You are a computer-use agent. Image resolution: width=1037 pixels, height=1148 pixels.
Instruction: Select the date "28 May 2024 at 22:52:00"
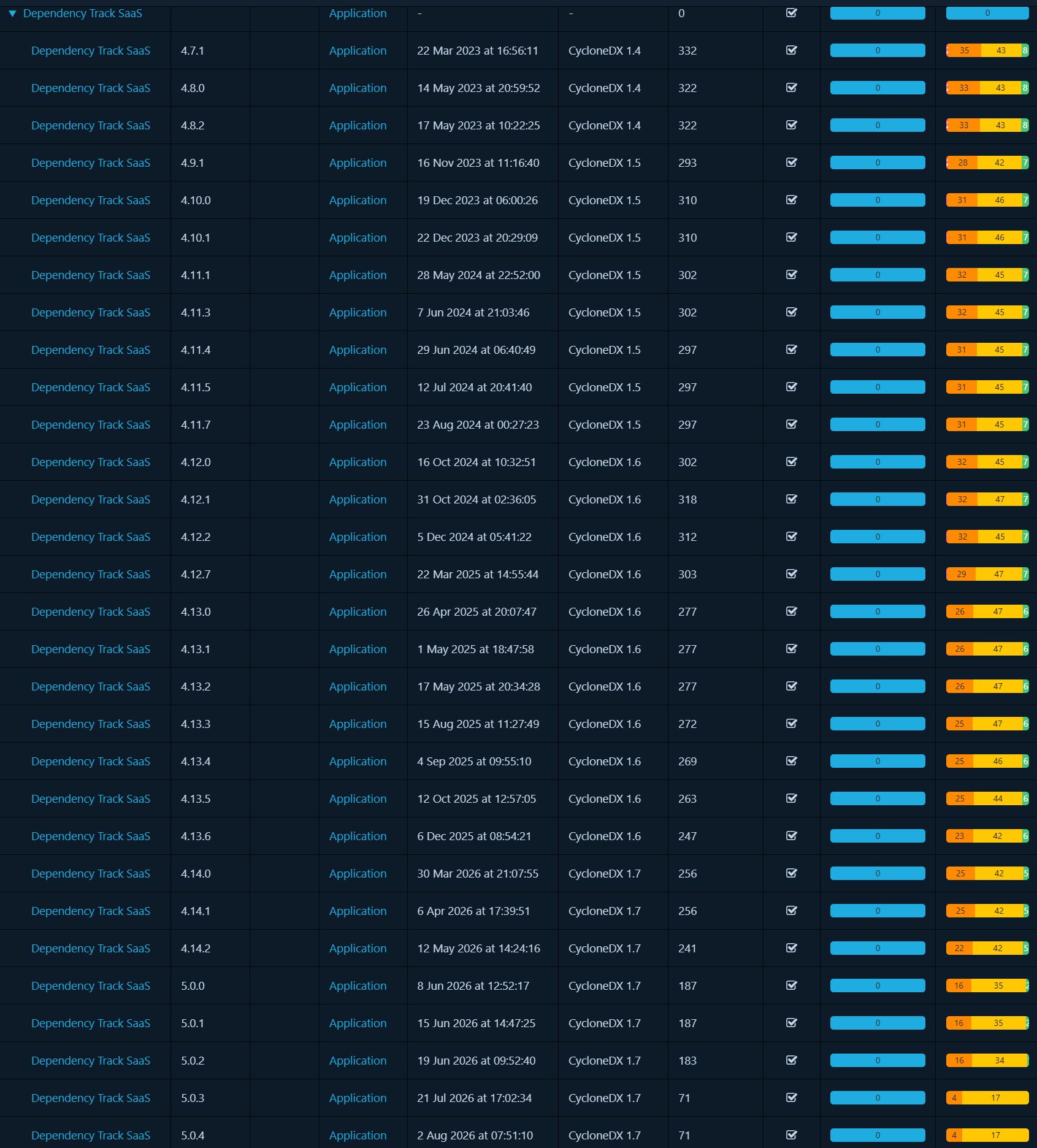[x=479, y=275]
